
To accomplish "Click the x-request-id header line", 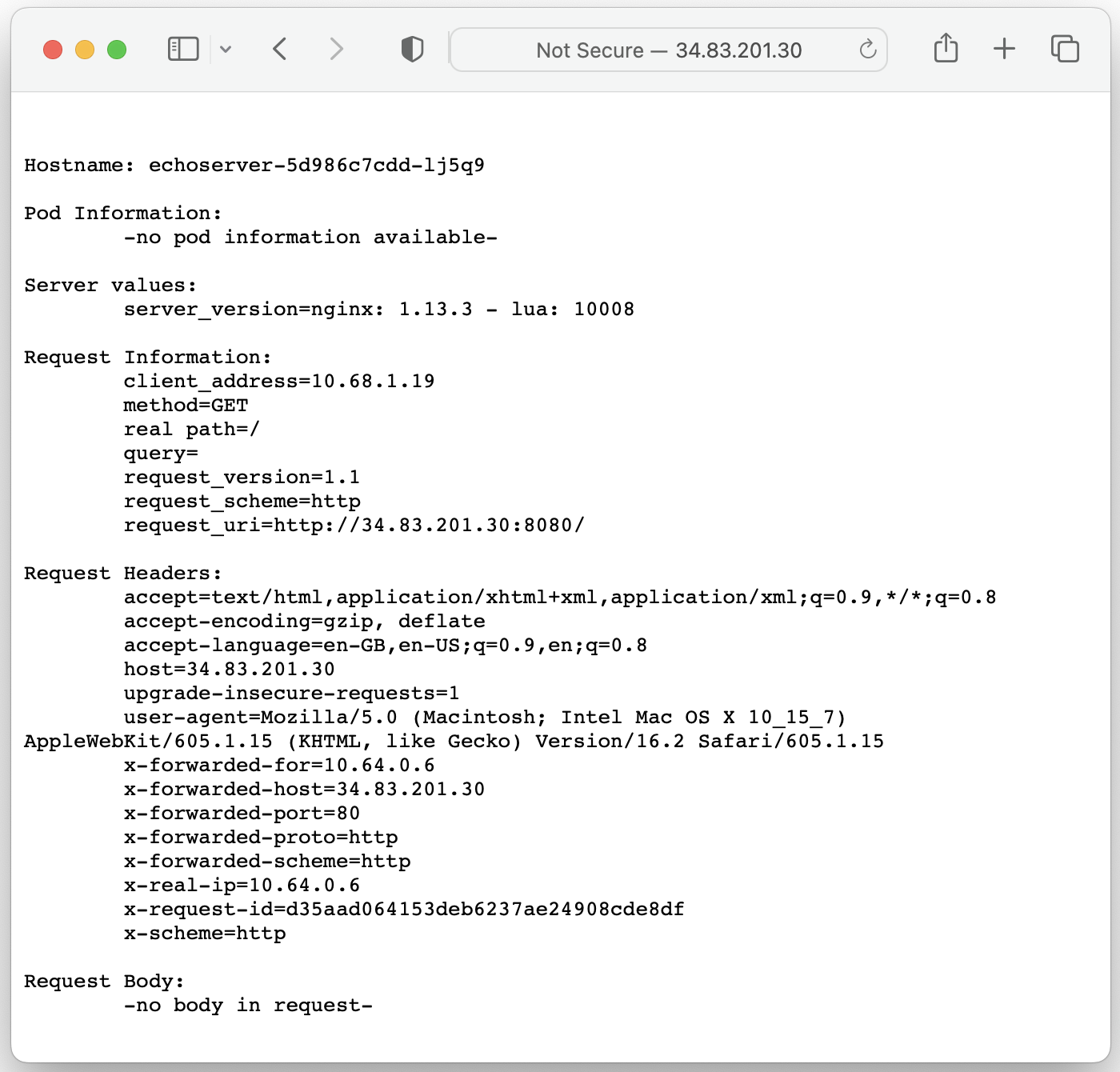I will click(x=404, y=910).
